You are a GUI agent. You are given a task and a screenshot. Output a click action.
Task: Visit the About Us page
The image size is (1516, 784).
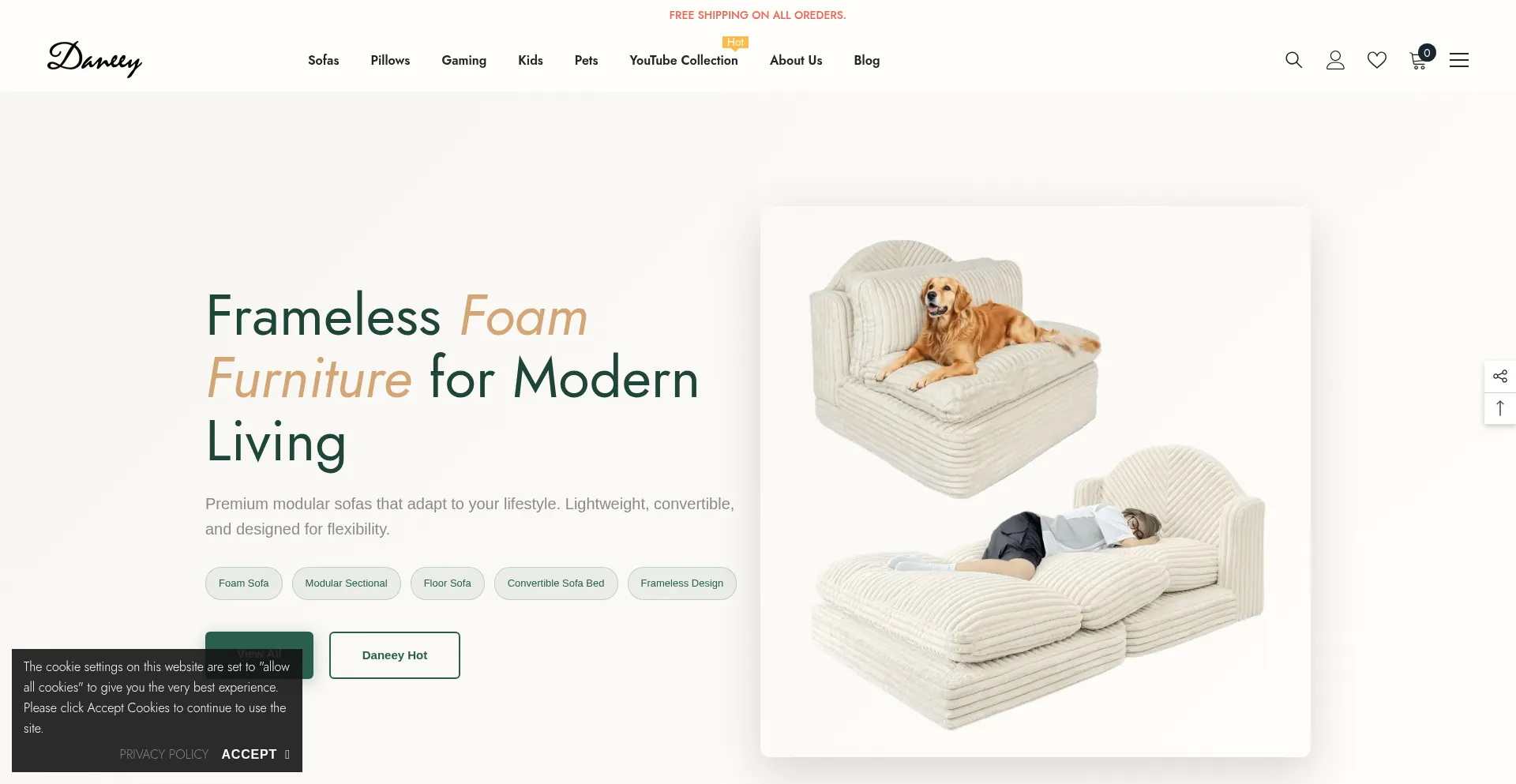[796, 60]
